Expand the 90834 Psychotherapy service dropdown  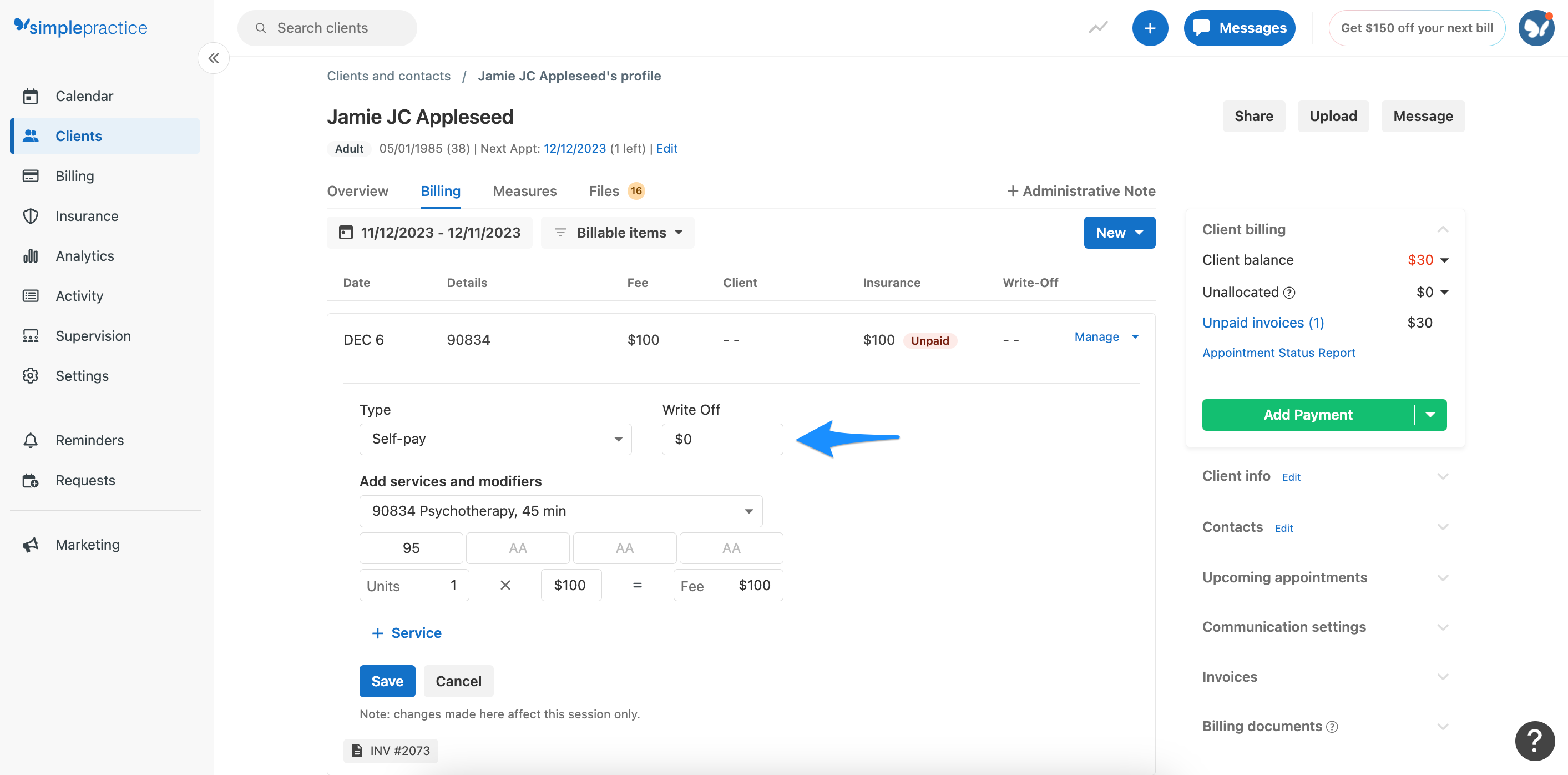(x=560, y=511)
